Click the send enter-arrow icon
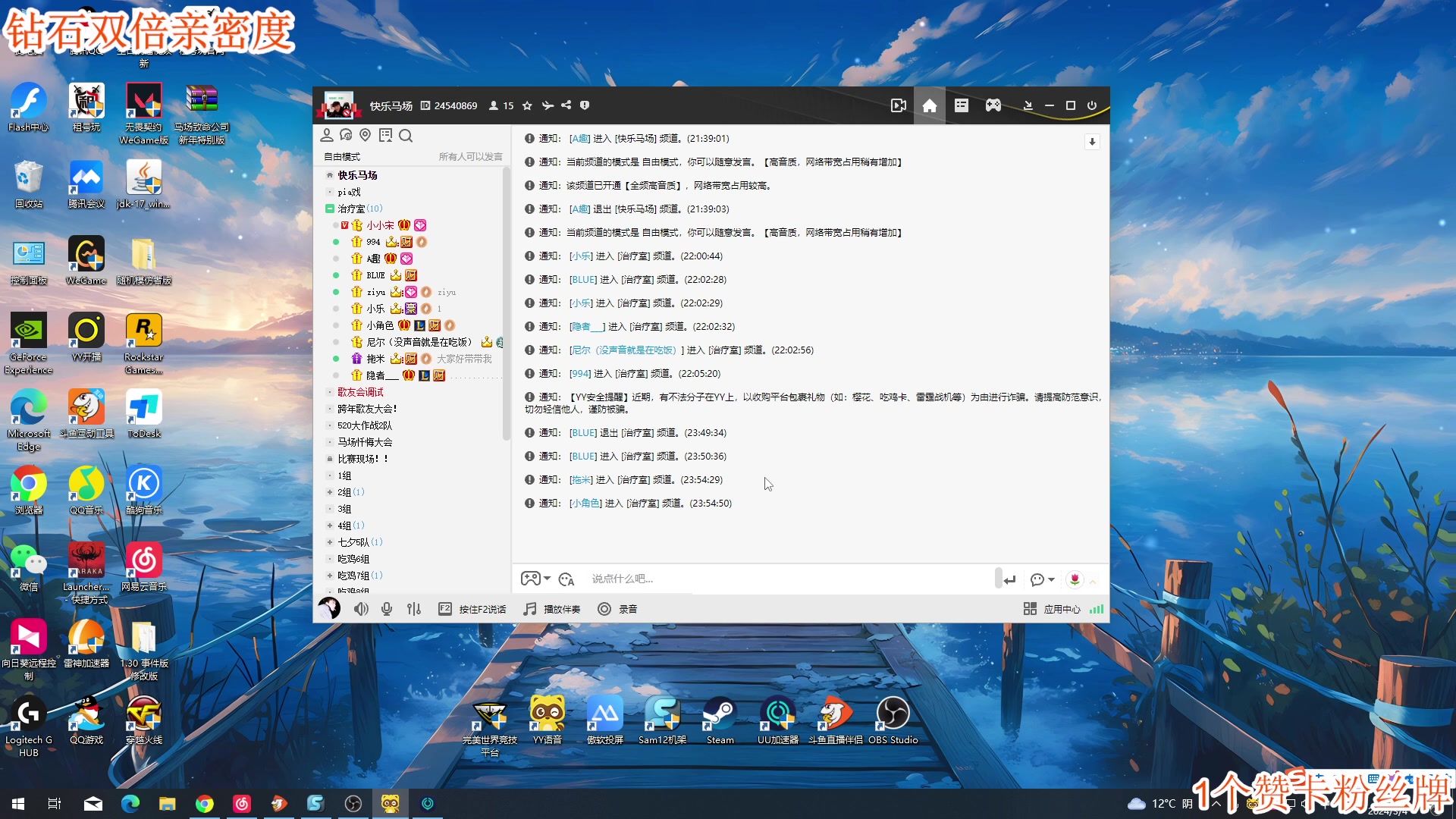 coord(1009,579)
